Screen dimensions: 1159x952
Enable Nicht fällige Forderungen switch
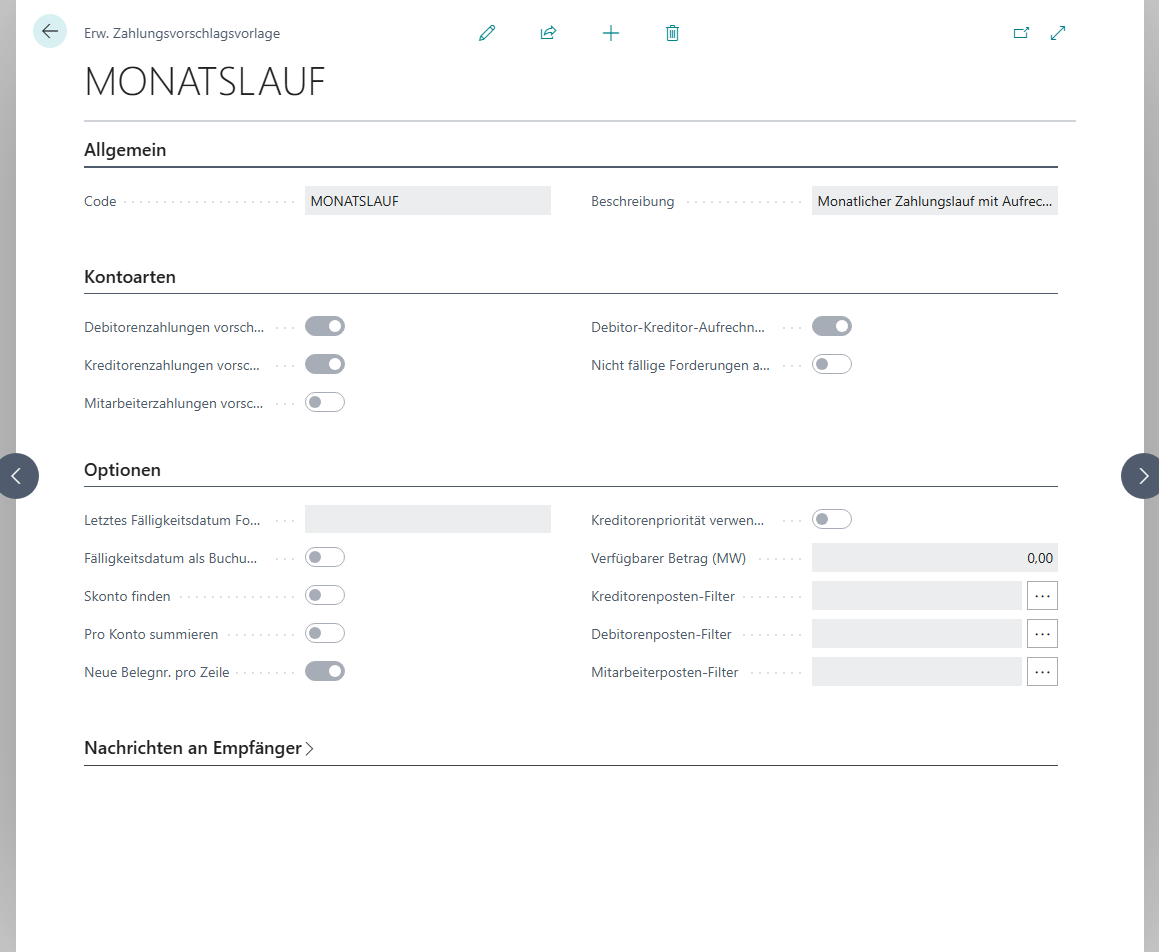[x=832, y=364]
